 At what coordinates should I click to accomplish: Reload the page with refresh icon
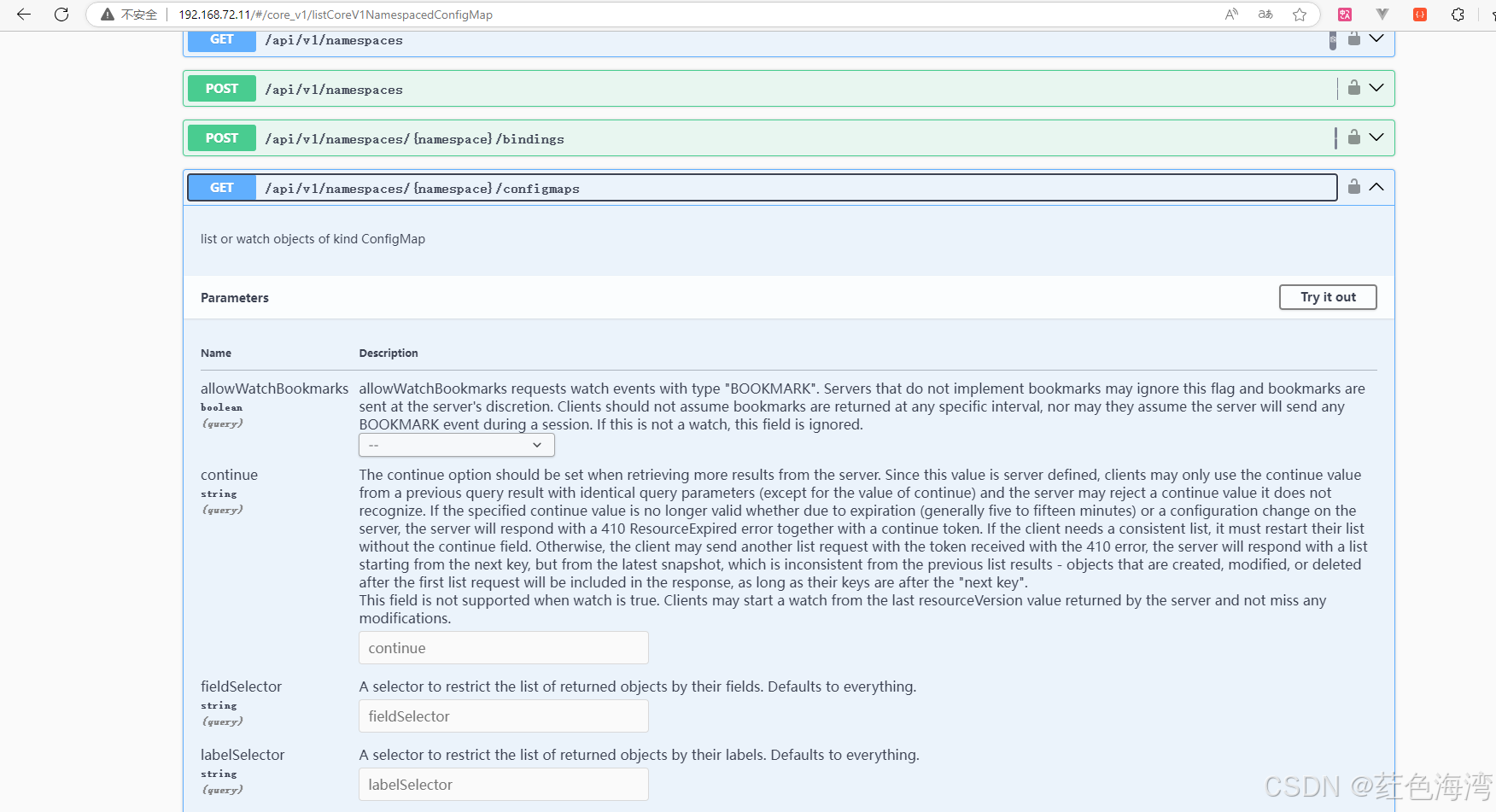point(61,15)
